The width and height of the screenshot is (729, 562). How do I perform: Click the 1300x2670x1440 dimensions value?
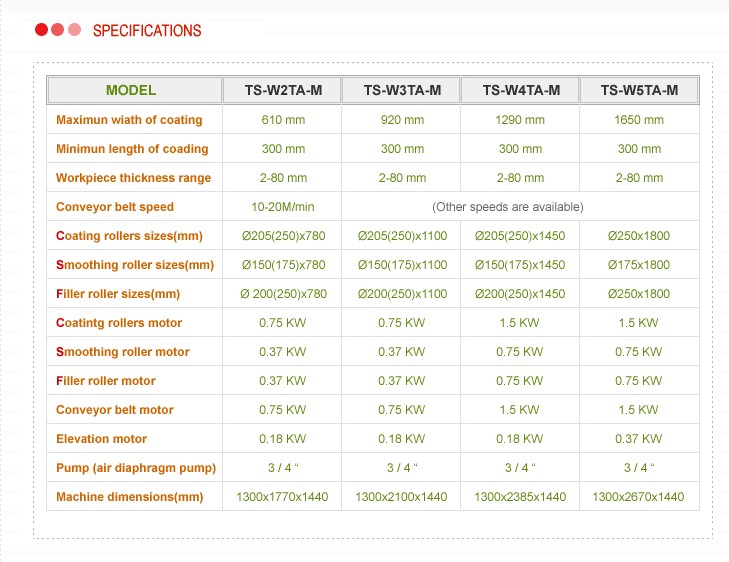[x=638, y=497]
